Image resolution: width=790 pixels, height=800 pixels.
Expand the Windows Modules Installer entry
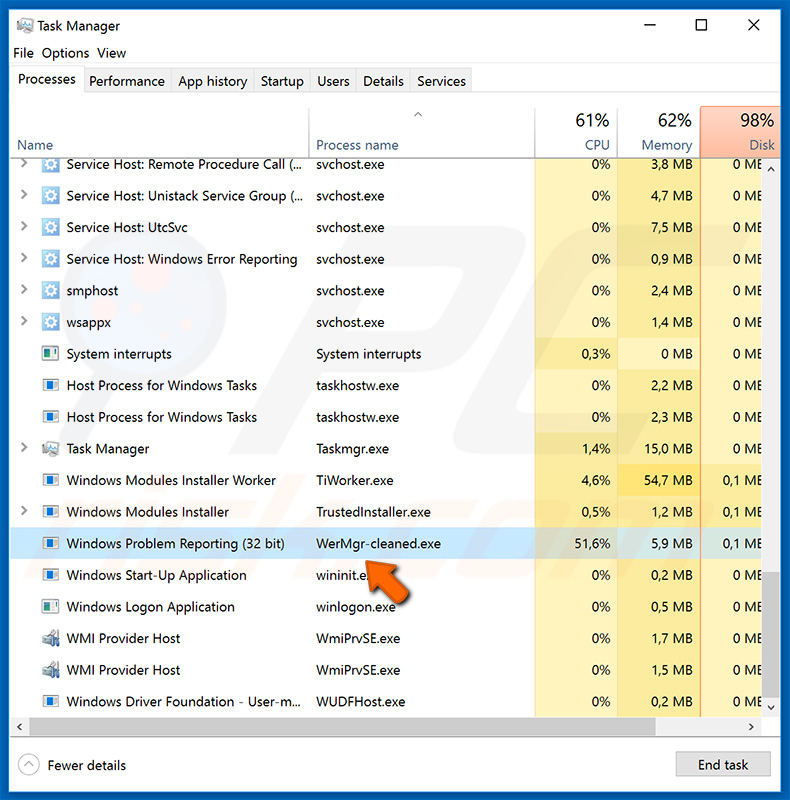coord(23,511)
